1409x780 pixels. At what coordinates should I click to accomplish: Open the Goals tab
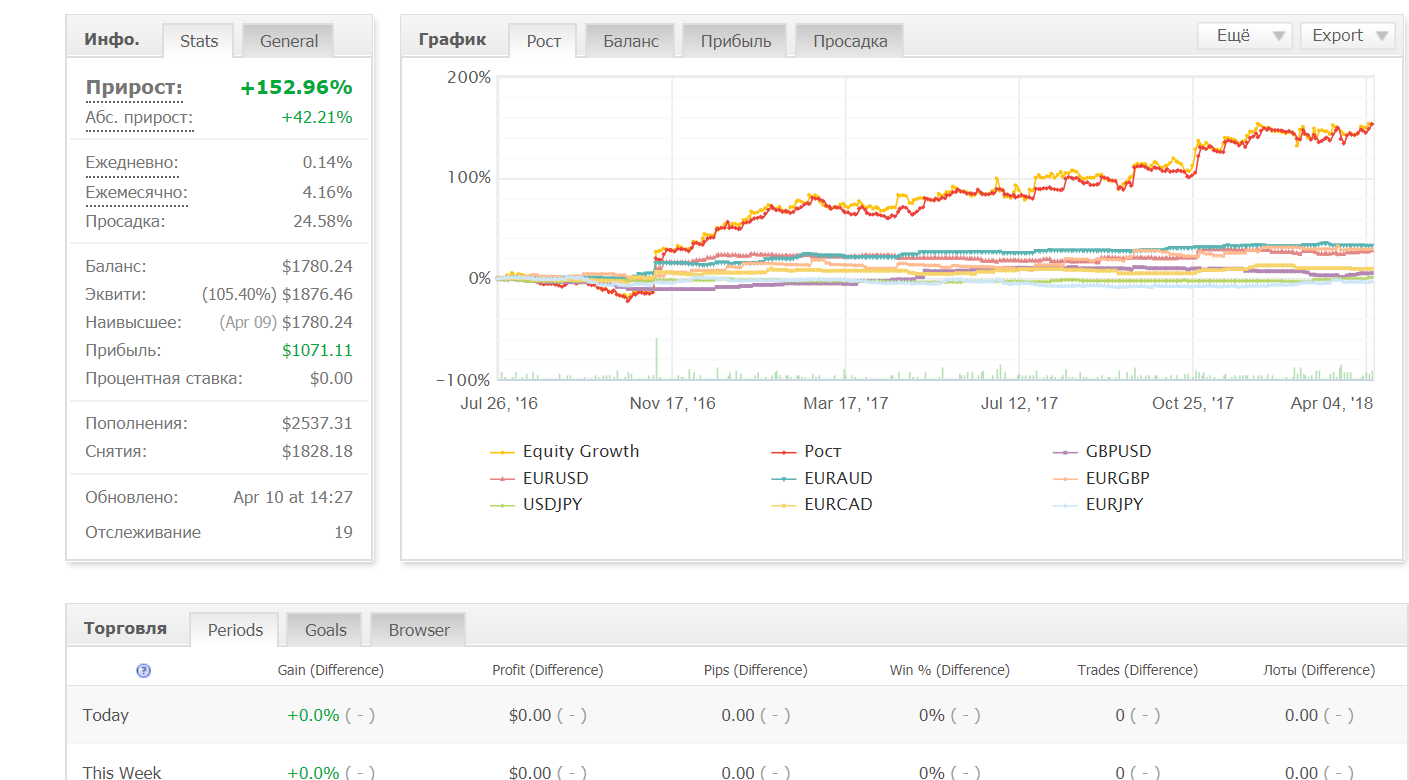coord(326,630)
